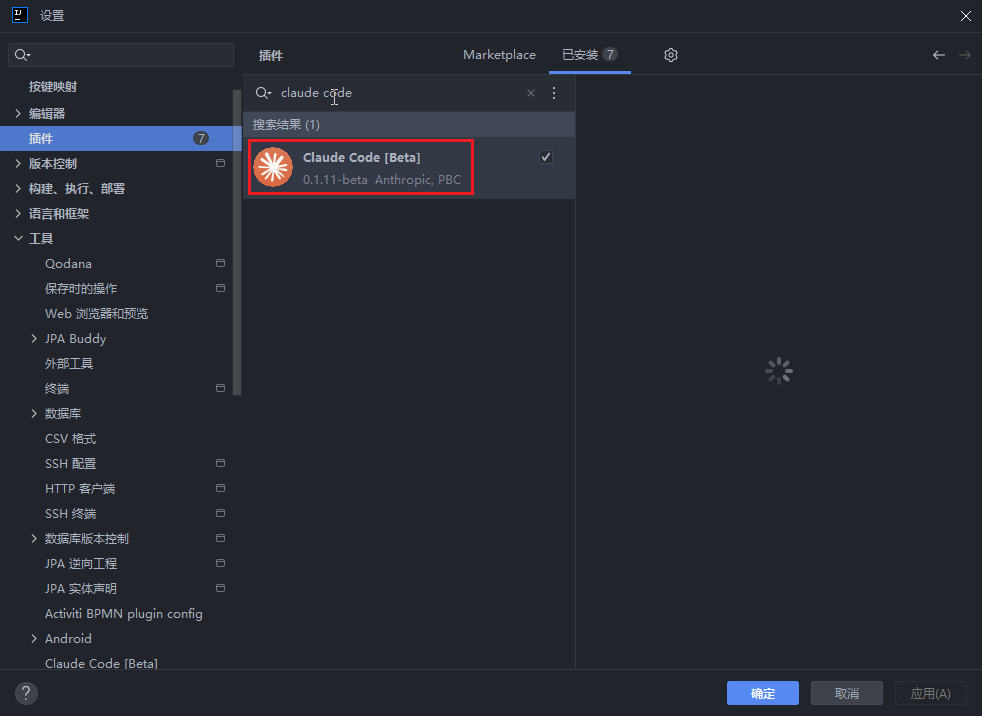Viewport: 982px width, 716px height.
Task: Click the back navigation arrow
Action: coord(938,55)
